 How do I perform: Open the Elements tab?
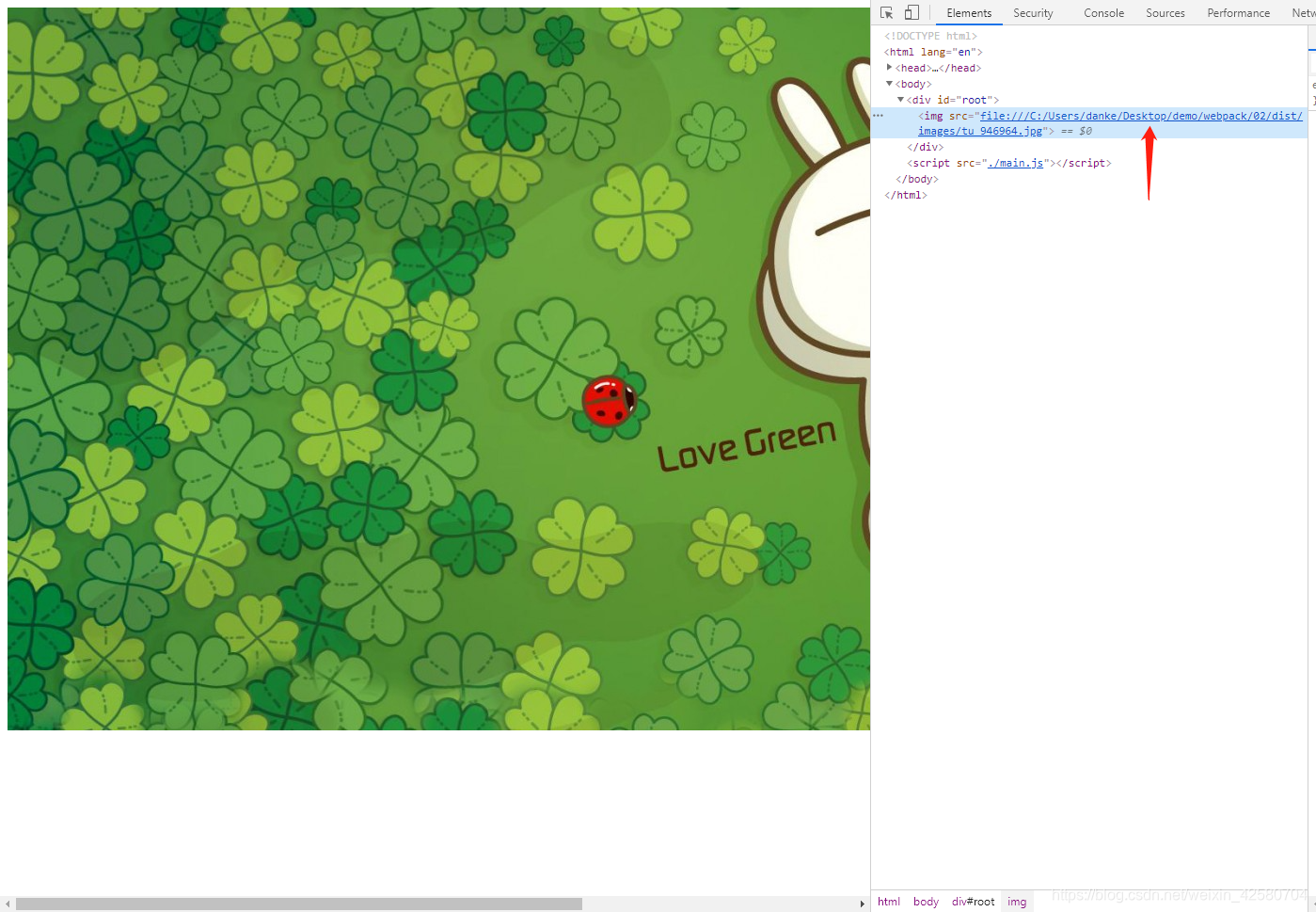pyautogui.click(x=969, y=13)
